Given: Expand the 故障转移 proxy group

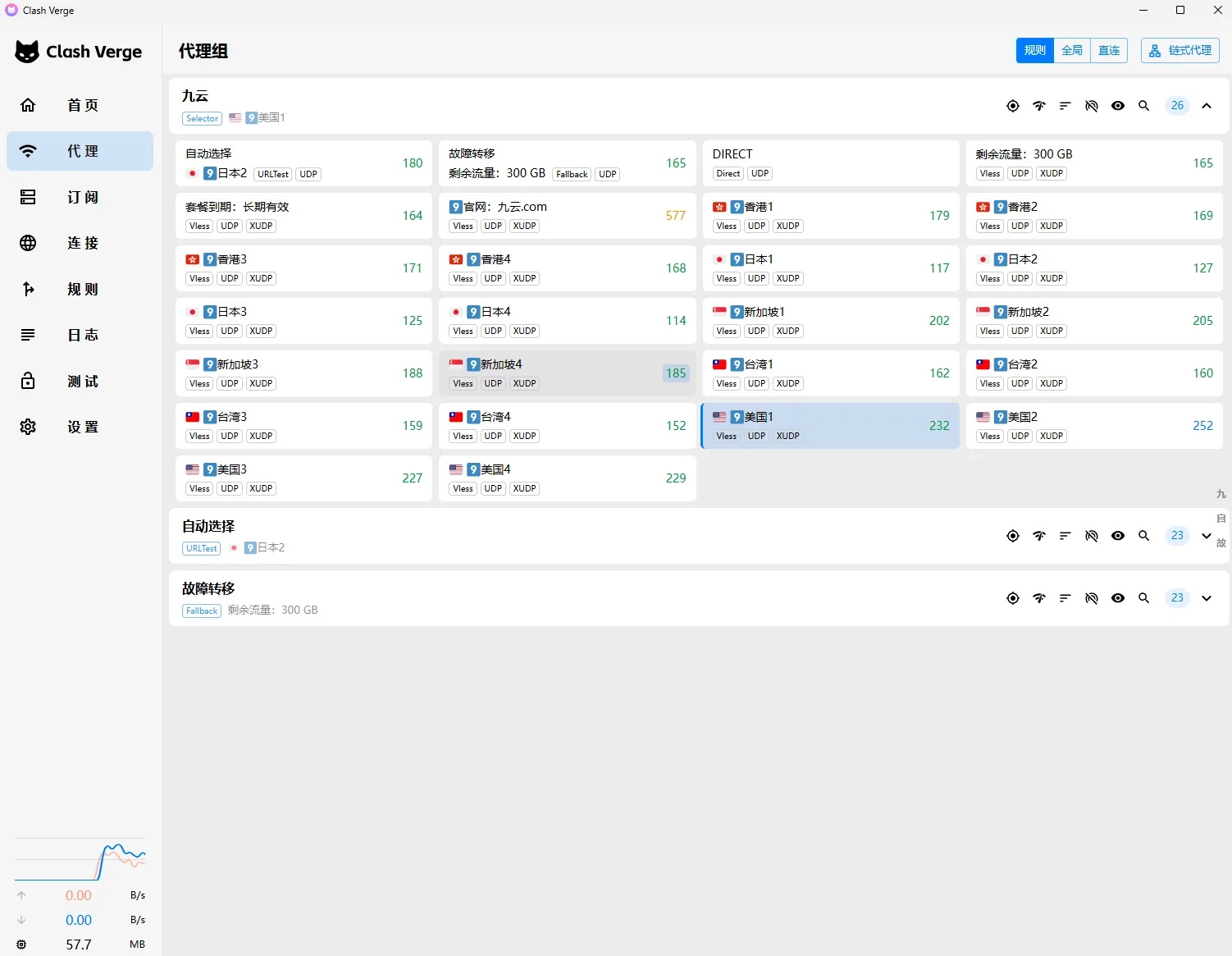Looking at the screenshot, I should [1207, 598].
